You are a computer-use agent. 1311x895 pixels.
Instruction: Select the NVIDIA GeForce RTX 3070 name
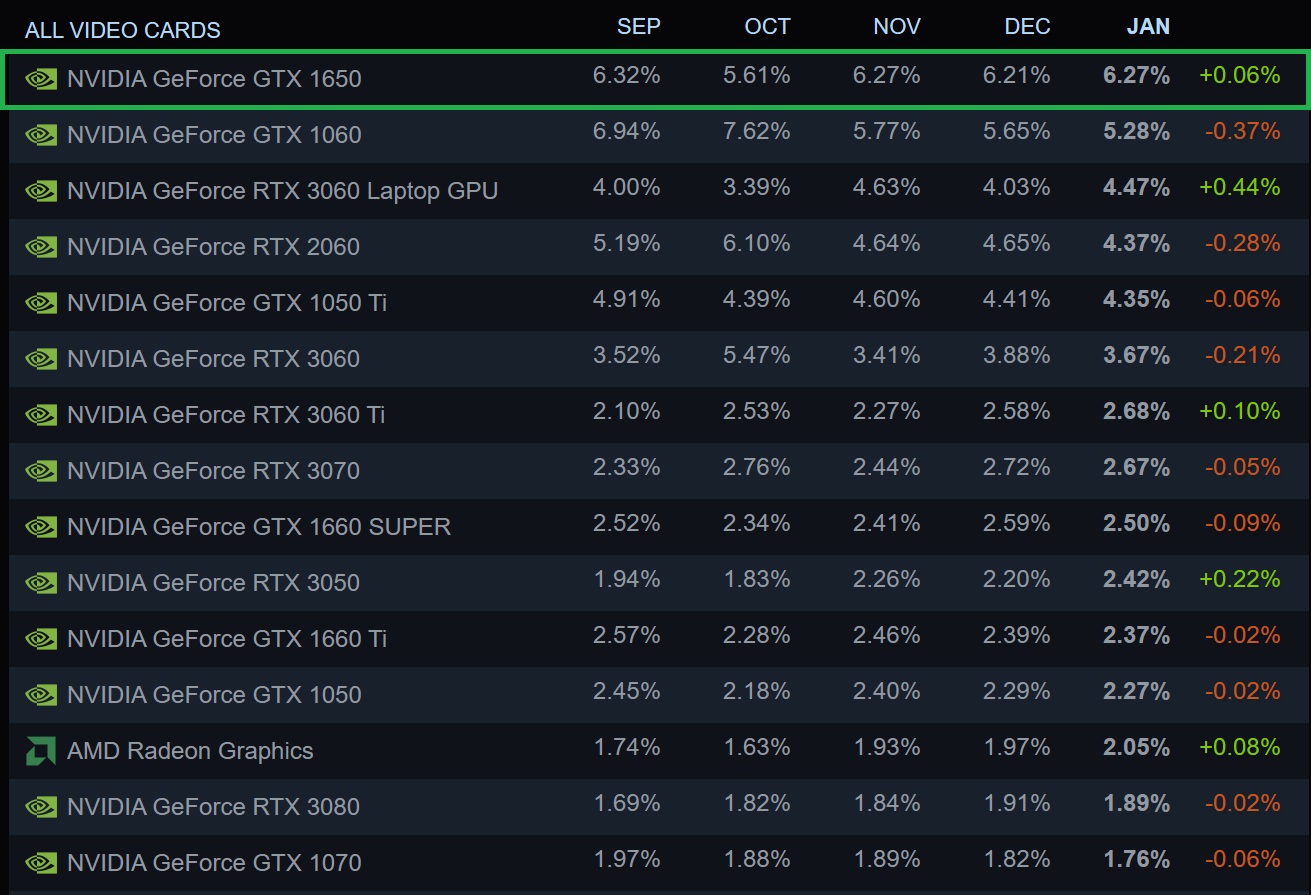(x=213, y=471)
